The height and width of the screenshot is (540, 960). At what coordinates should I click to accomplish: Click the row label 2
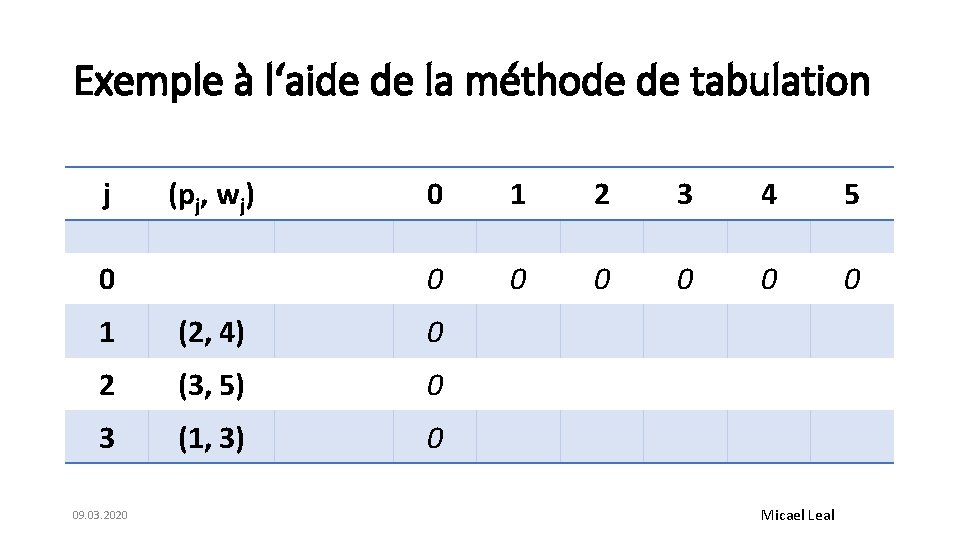107,385
